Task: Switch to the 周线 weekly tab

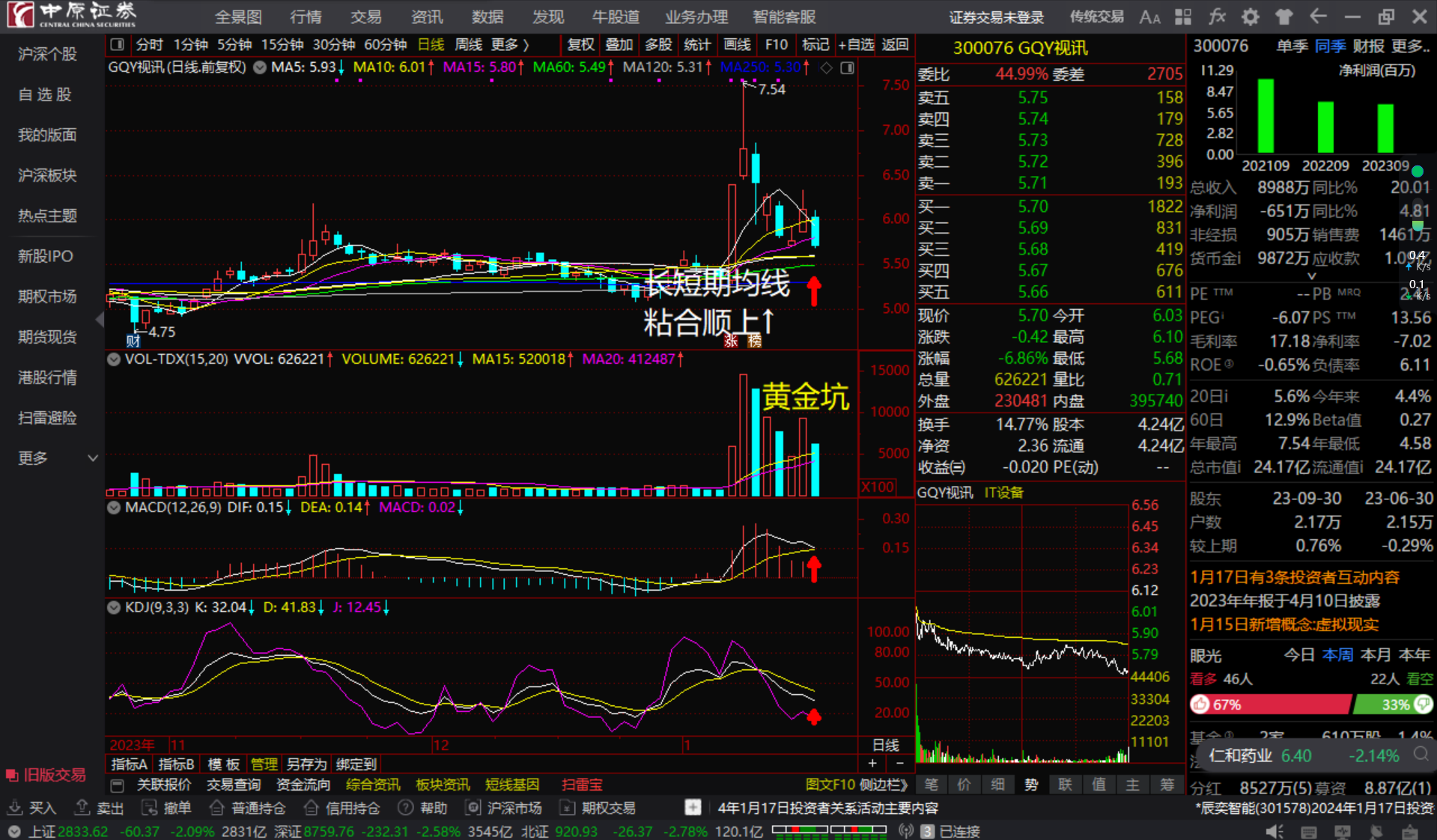Action: coord(468,45)
